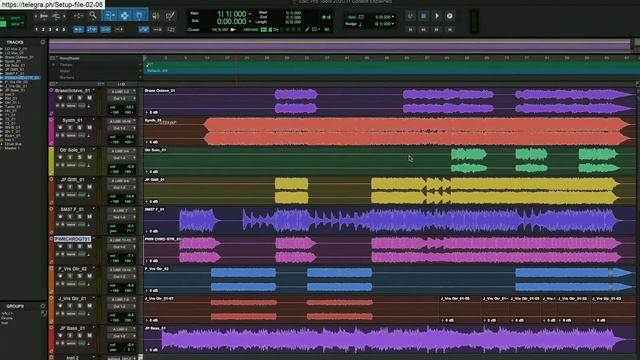
Task: Open the Groups list options menu icon
Action: [x=42, y=306]
